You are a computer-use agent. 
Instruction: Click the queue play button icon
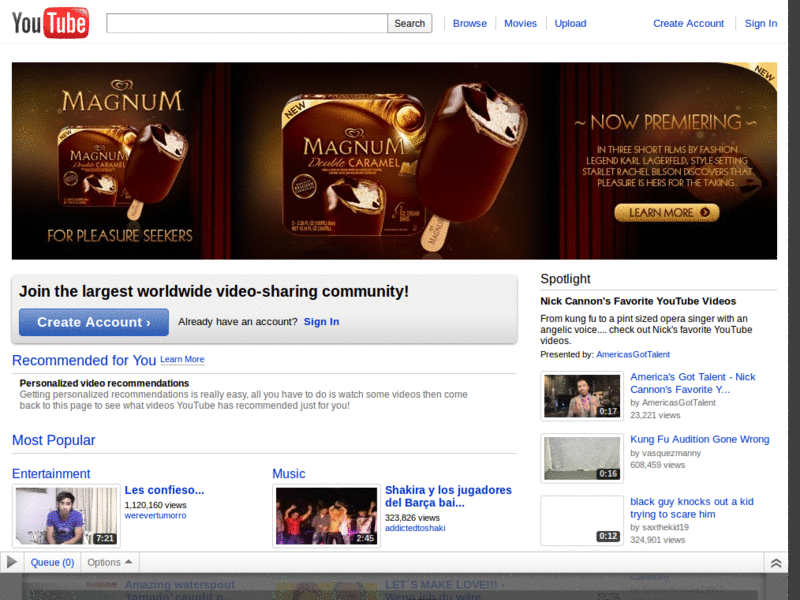12,562
